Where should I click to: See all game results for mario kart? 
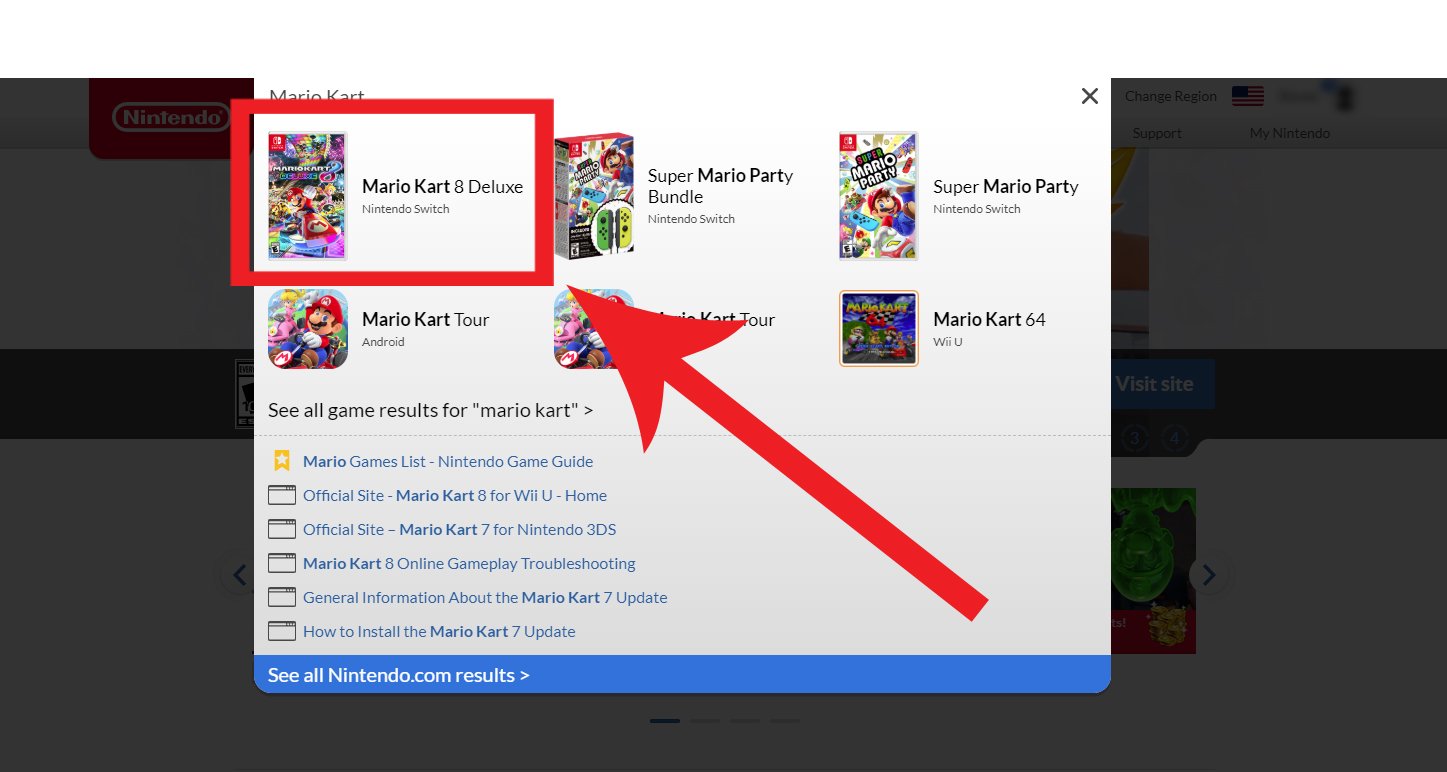(x=430, y=410)
